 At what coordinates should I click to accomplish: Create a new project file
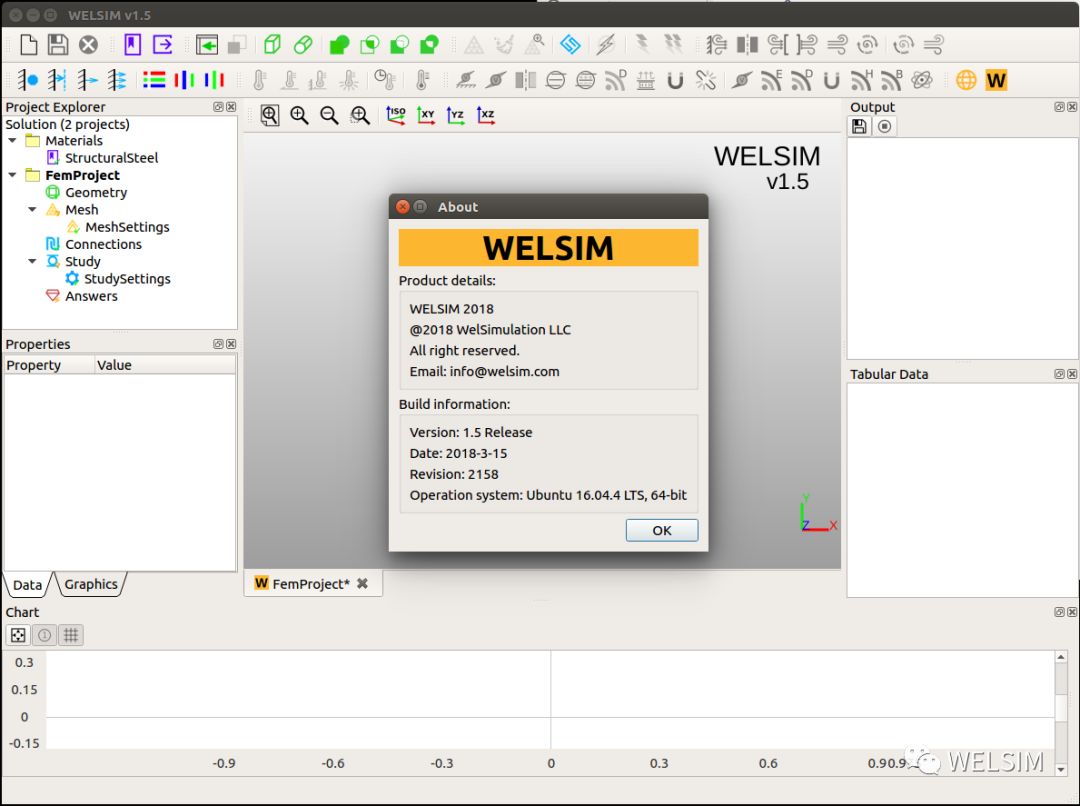(x=28, y=45)
